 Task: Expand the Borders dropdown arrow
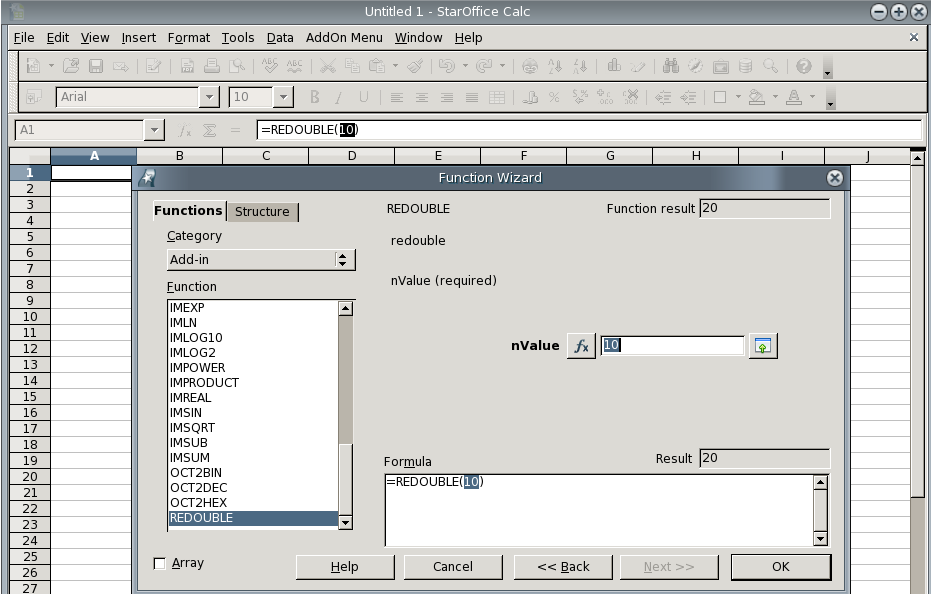[738, 97]
